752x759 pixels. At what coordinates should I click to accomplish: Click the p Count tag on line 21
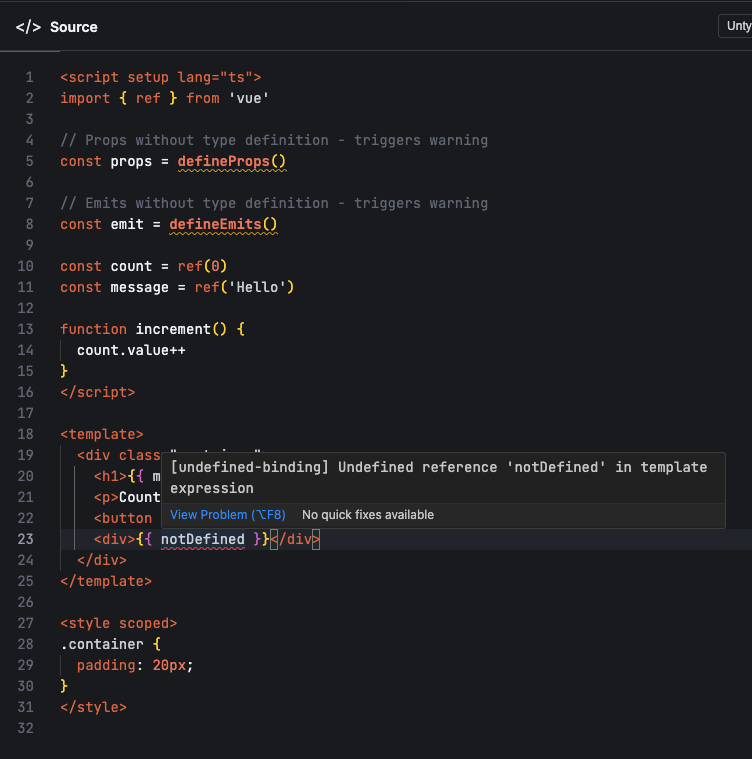(x=127, y=497)
